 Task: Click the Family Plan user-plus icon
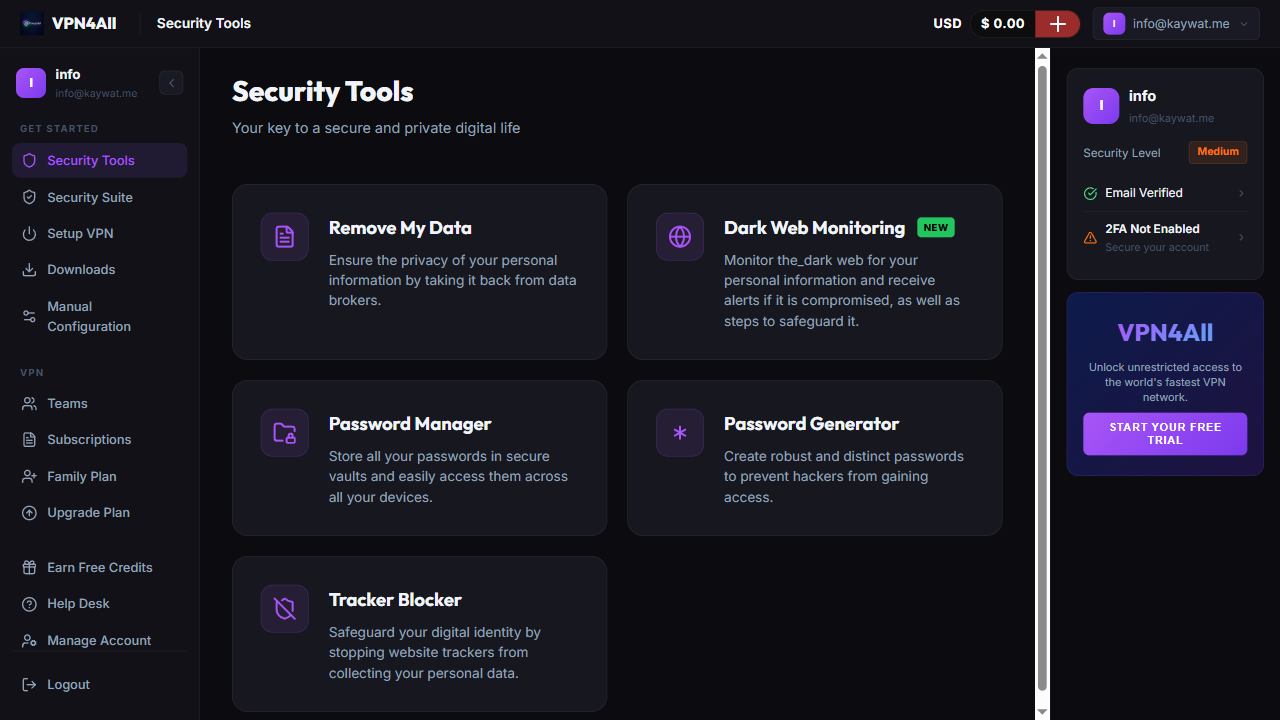(29, 476)
